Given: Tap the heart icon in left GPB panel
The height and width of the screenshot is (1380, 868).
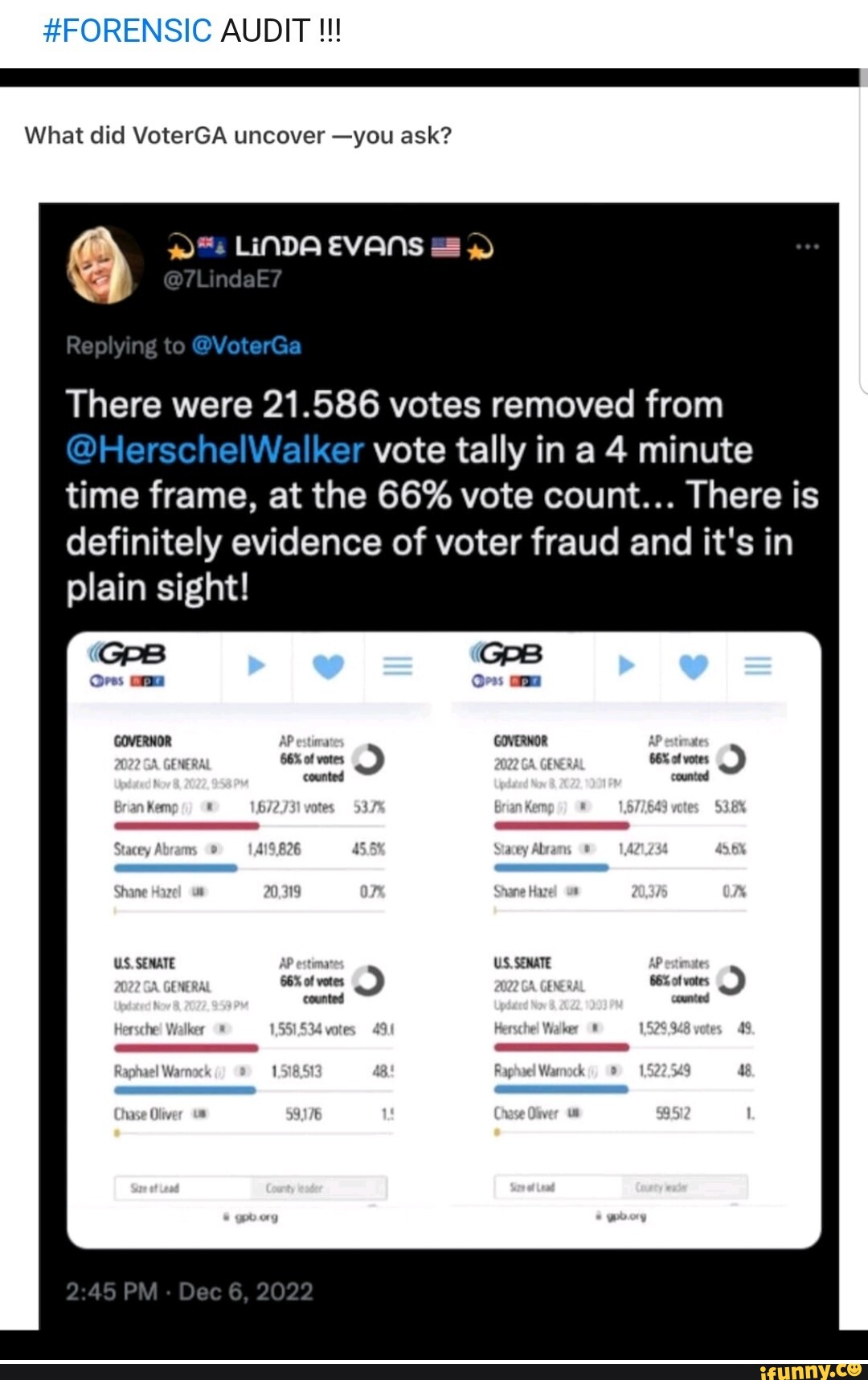Looking at the screenshot, I should click(x=328, y=665).
